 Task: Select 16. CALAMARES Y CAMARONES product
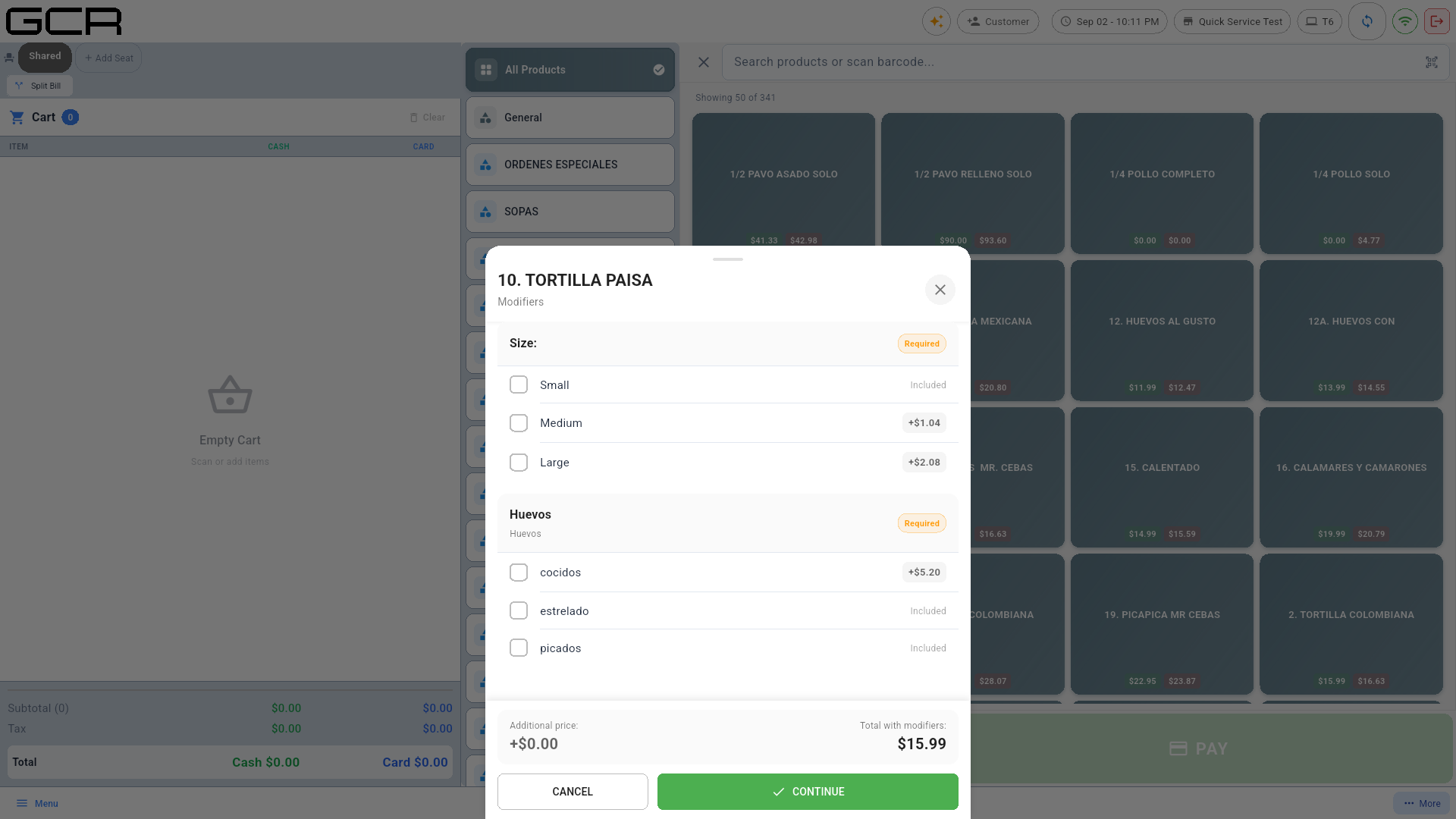coord(1351,478)
